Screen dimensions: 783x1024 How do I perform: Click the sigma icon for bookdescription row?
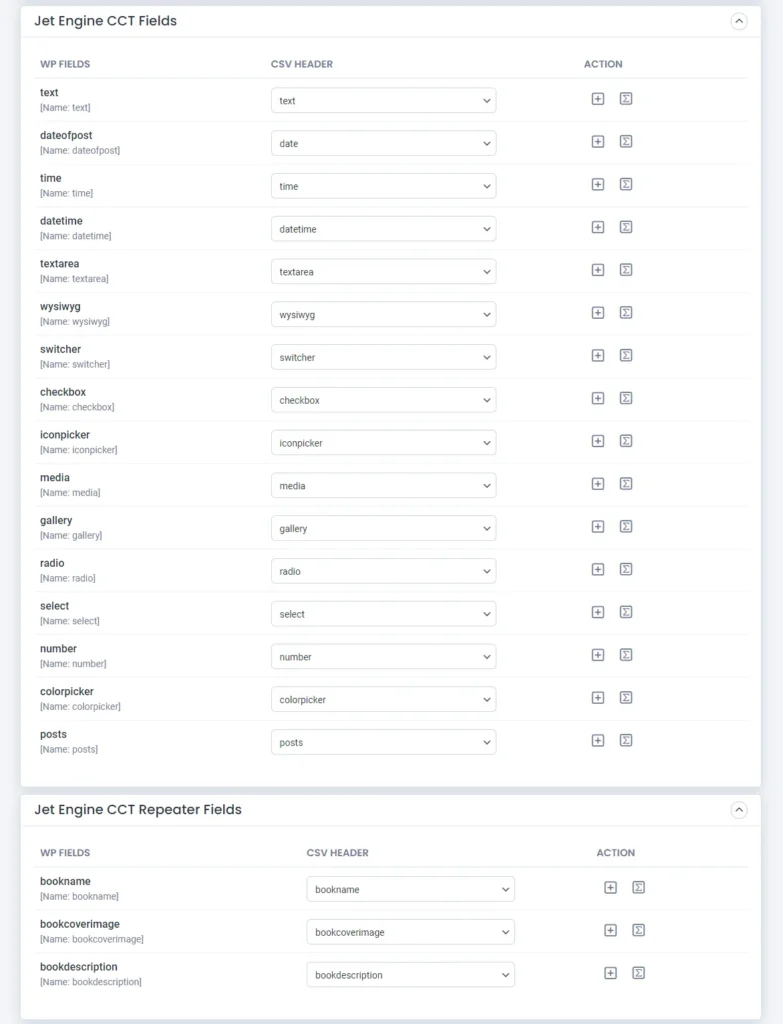(x=639, y=973)
